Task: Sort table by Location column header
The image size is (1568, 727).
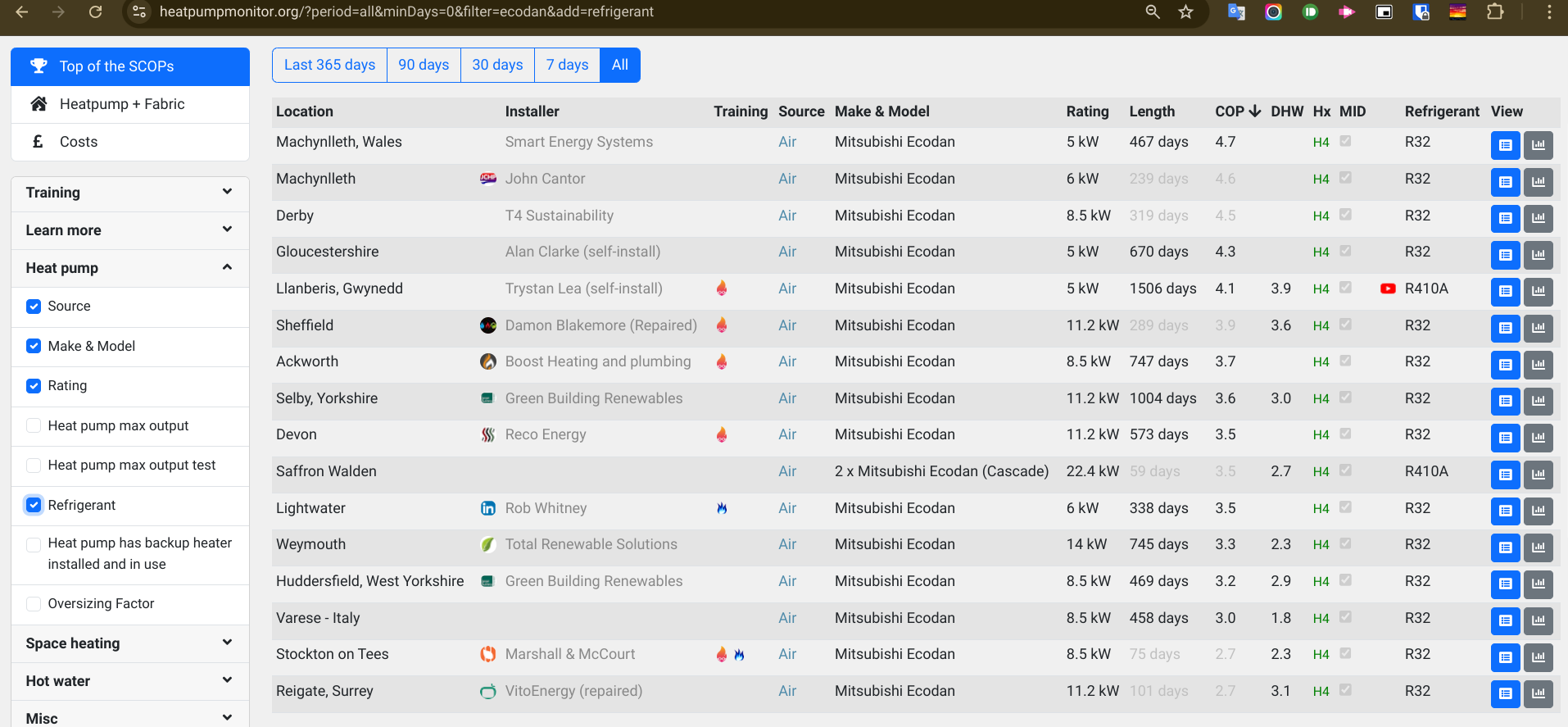Action: (x=305, y=111)
